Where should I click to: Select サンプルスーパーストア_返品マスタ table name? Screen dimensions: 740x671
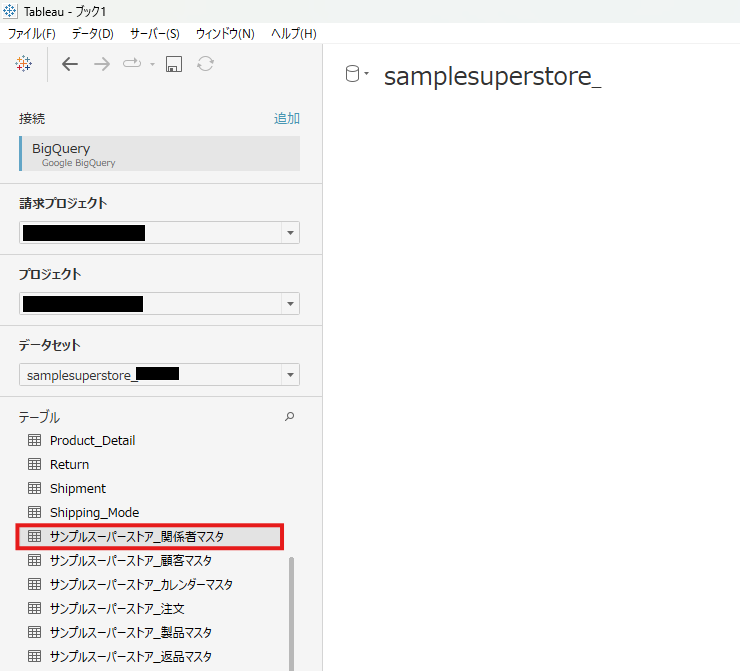[x=131, y=656]
